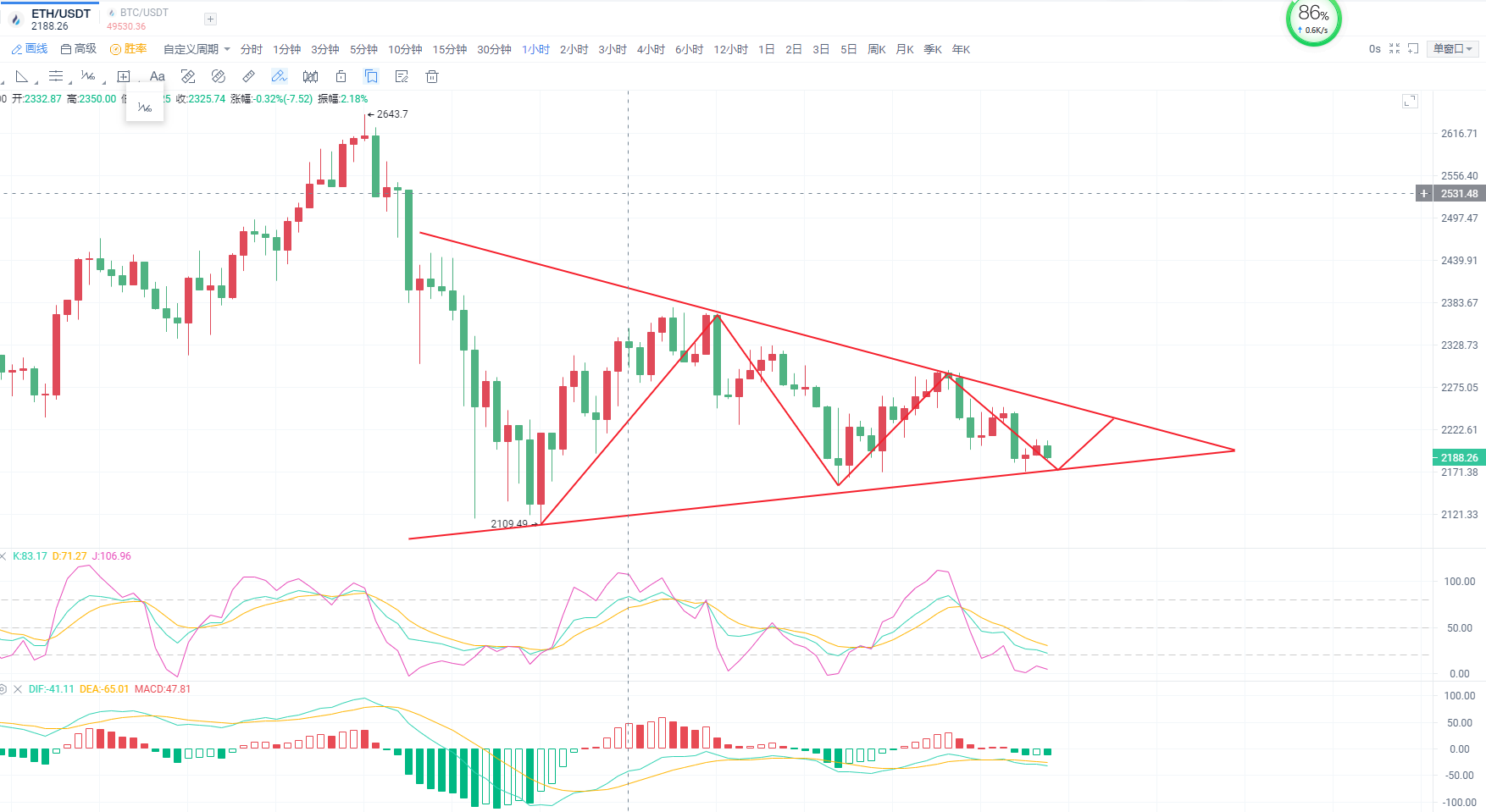Close the KDJ indicator panel

point(3,556)
